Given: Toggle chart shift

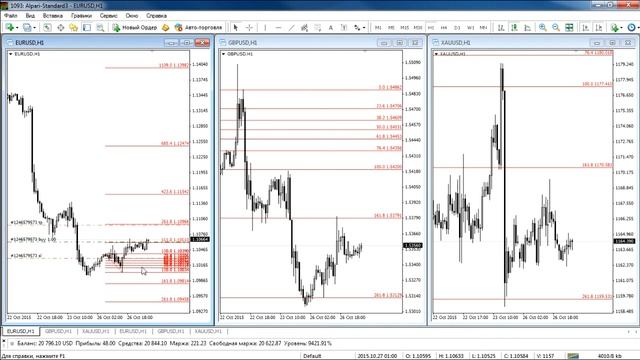Looking at the screenshot, I should [599, 27].
